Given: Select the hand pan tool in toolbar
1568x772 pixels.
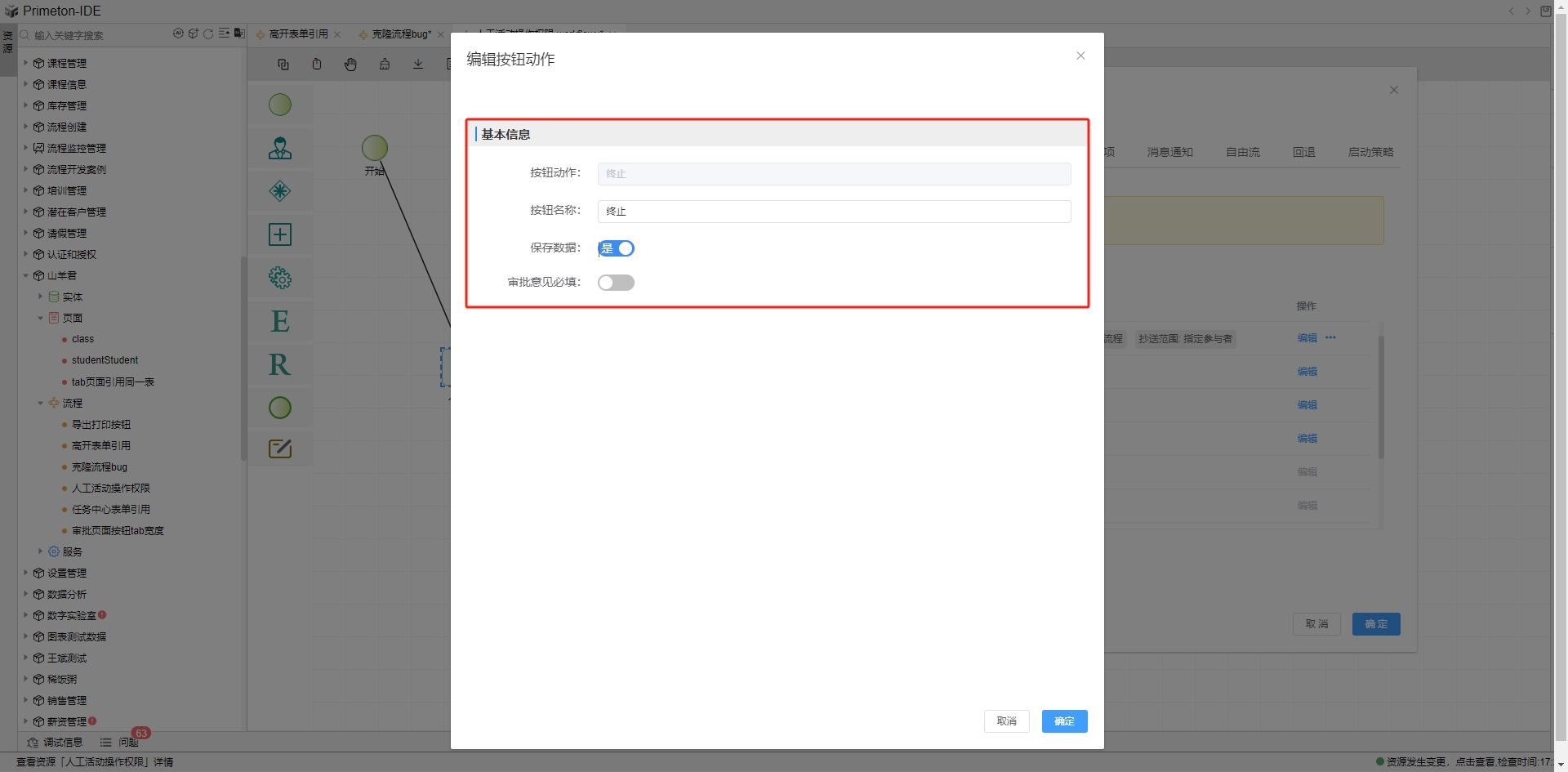Looking at the screenshot, I should click(350, 65).
